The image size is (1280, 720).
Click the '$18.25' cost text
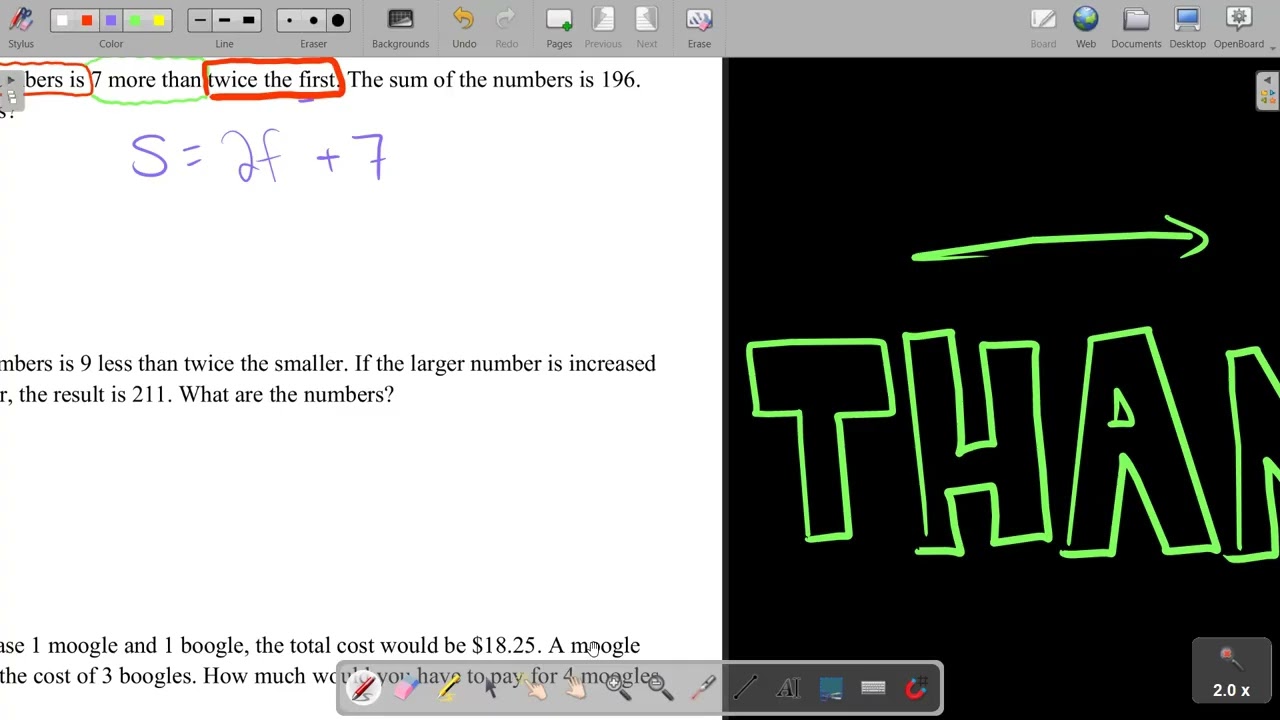point(504,645)
